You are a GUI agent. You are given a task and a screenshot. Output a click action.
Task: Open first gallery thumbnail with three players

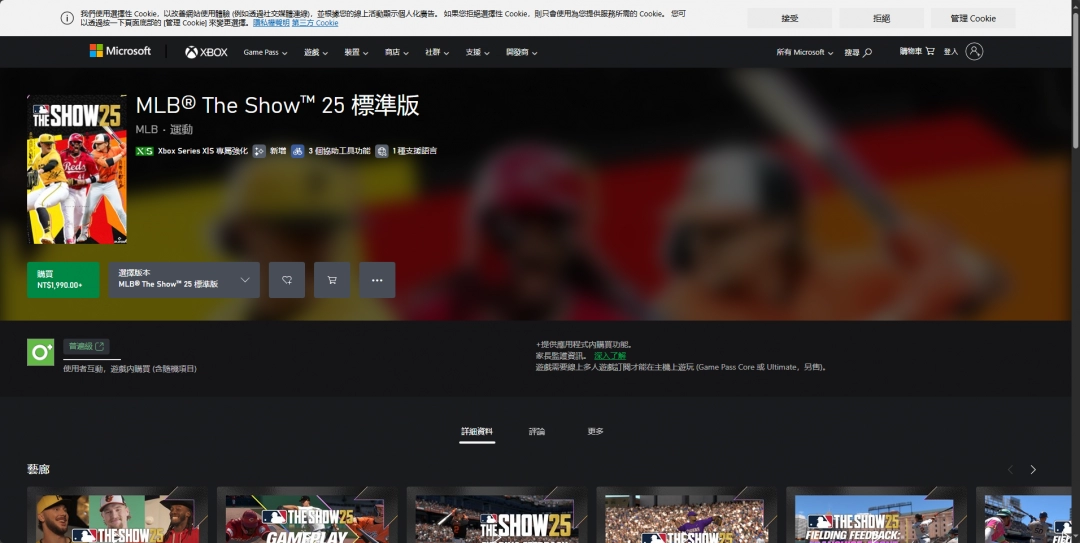[117, 515]
